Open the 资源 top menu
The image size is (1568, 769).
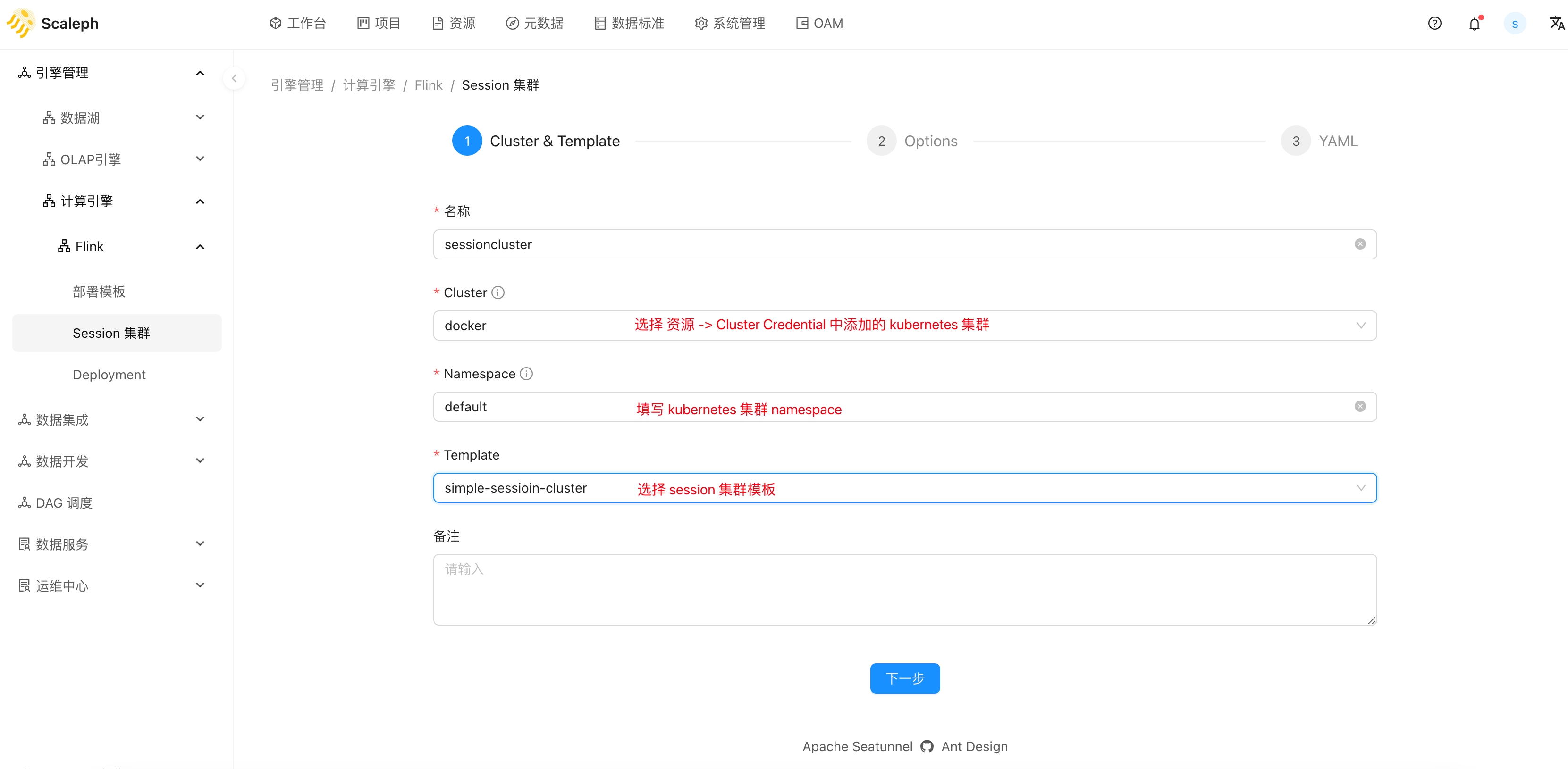click(x=454, y=24)
